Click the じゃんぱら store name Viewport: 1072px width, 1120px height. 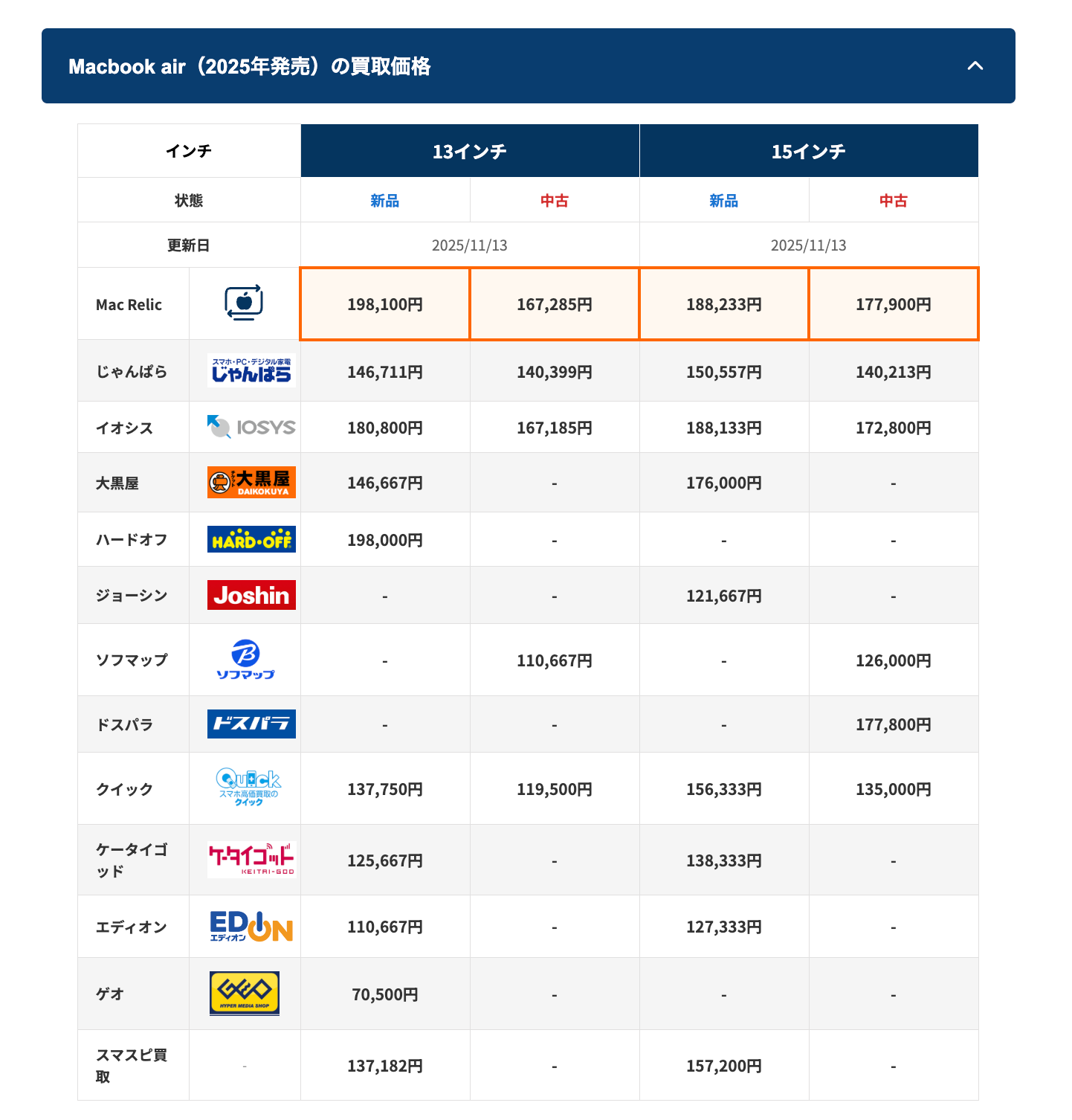coord(132,371)
